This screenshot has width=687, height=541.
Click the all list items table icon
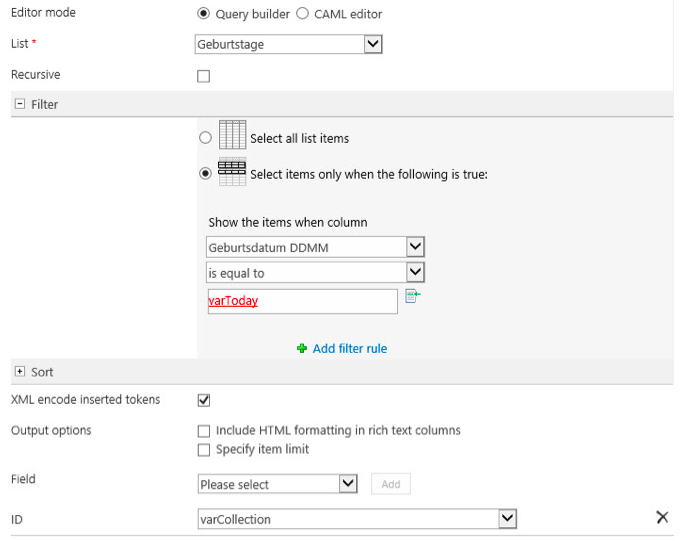click(232, 135)
